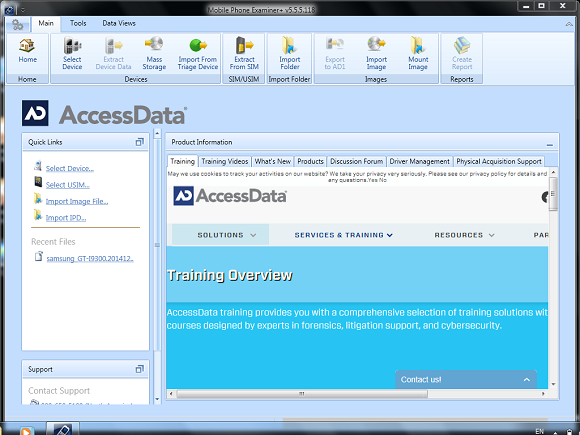Click the Select USIM... quick link
This screenshot has height=435, width=580.
point(68,185)
